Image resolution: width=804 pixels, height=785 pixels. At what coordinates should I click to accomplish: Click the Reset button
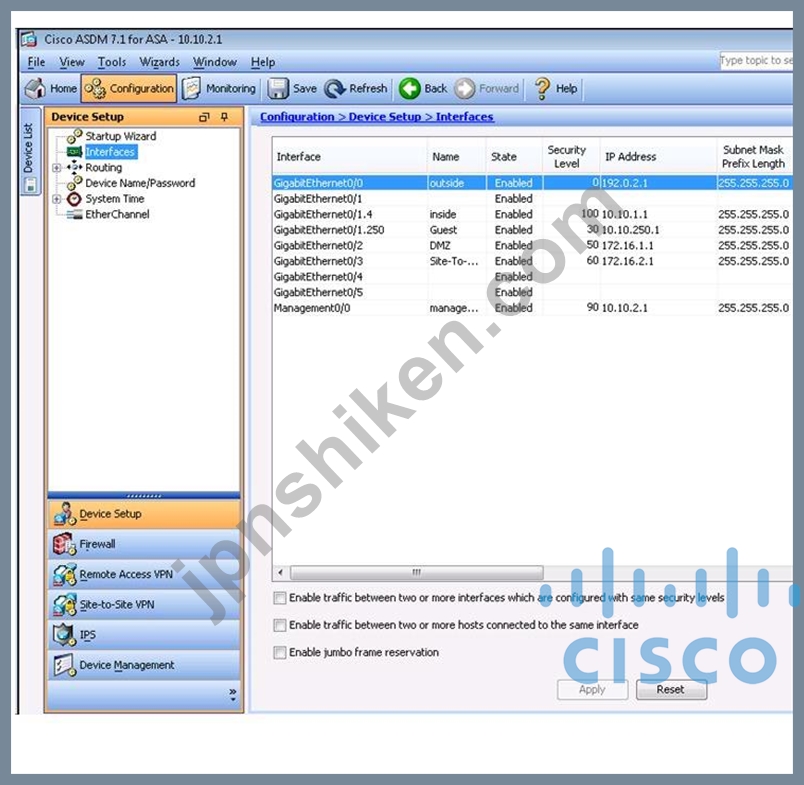(671, 690)
